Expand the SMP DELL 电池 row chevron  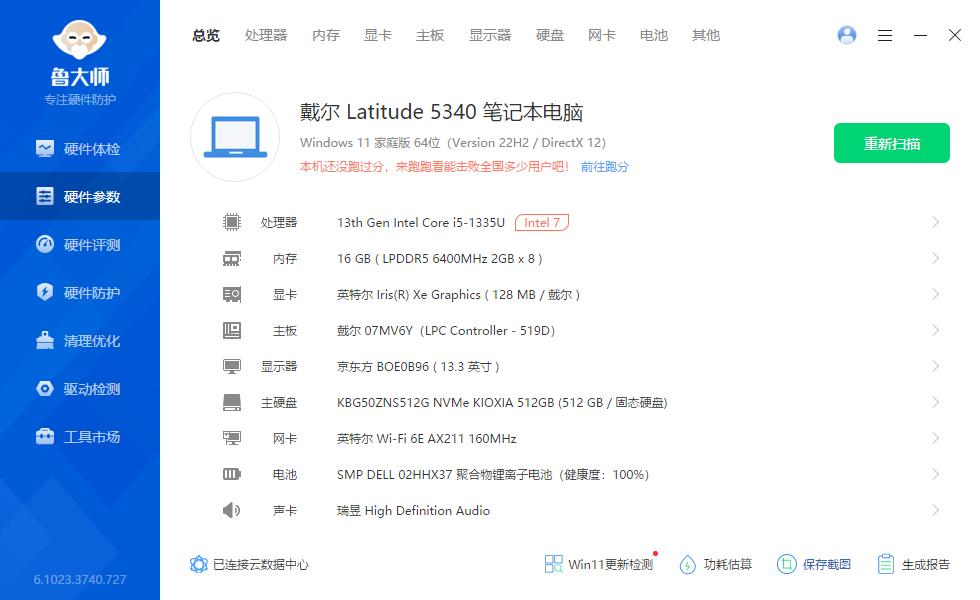(x=936, y=474)
